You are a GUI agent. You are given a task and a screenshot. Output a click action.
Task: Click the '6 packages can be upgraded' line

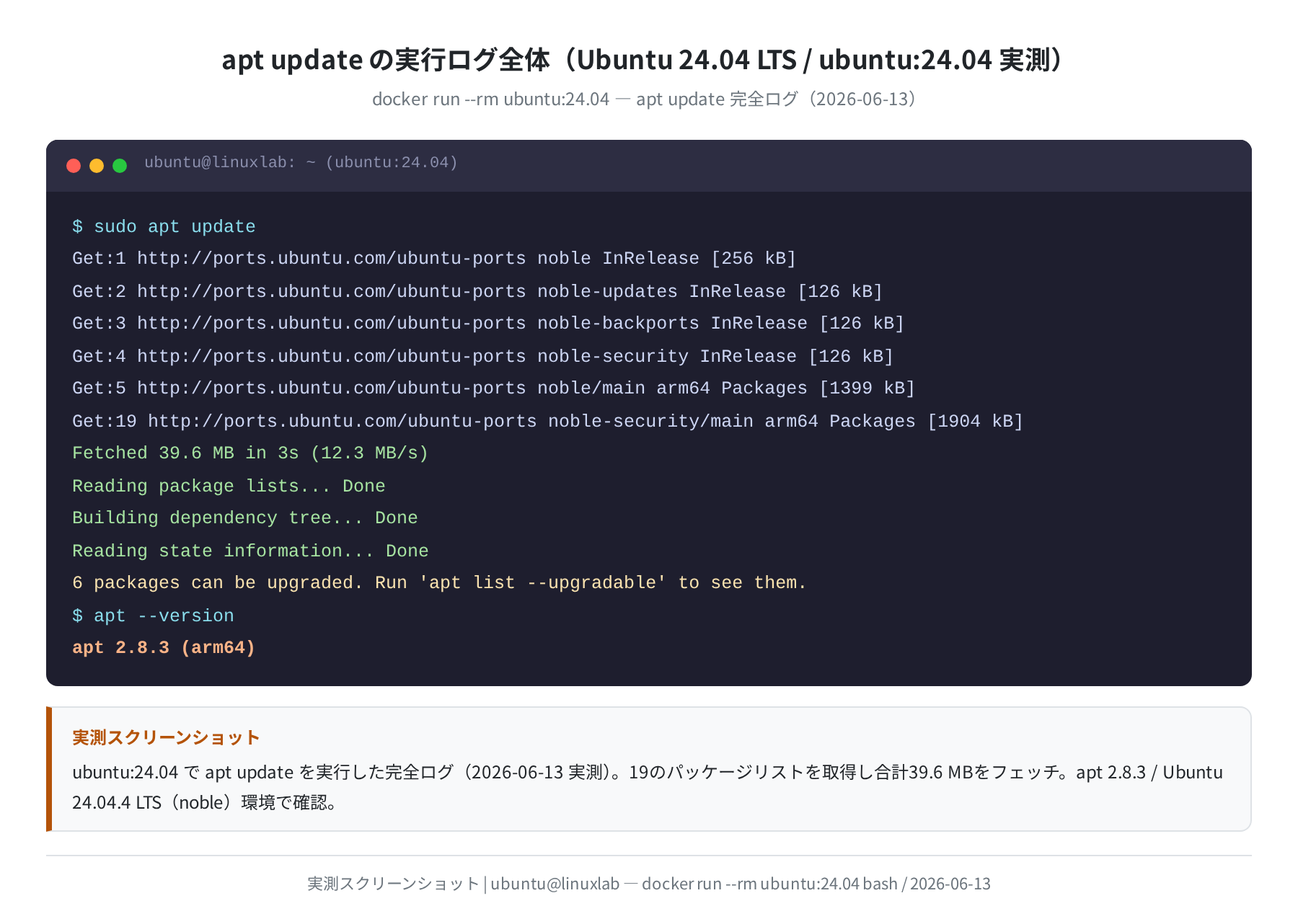[x=439, y=583]
